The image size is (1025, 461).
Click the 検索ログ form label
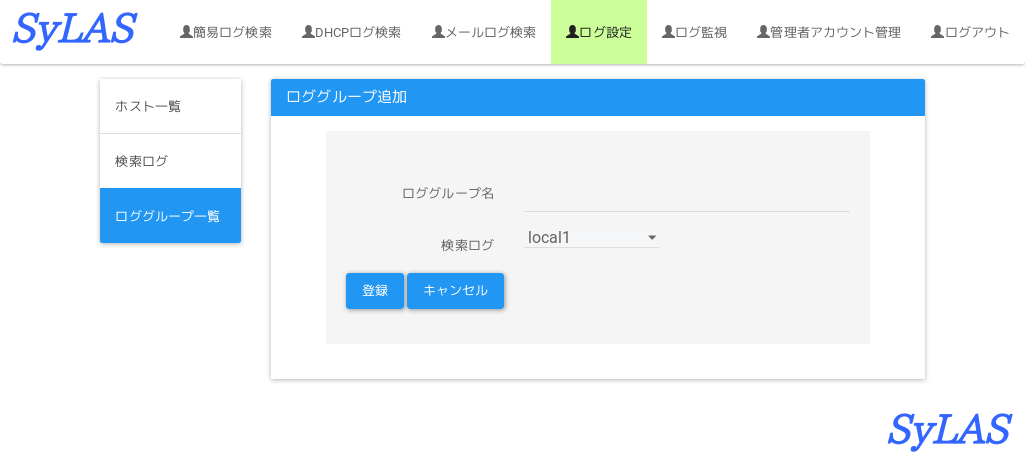point(467,246)
